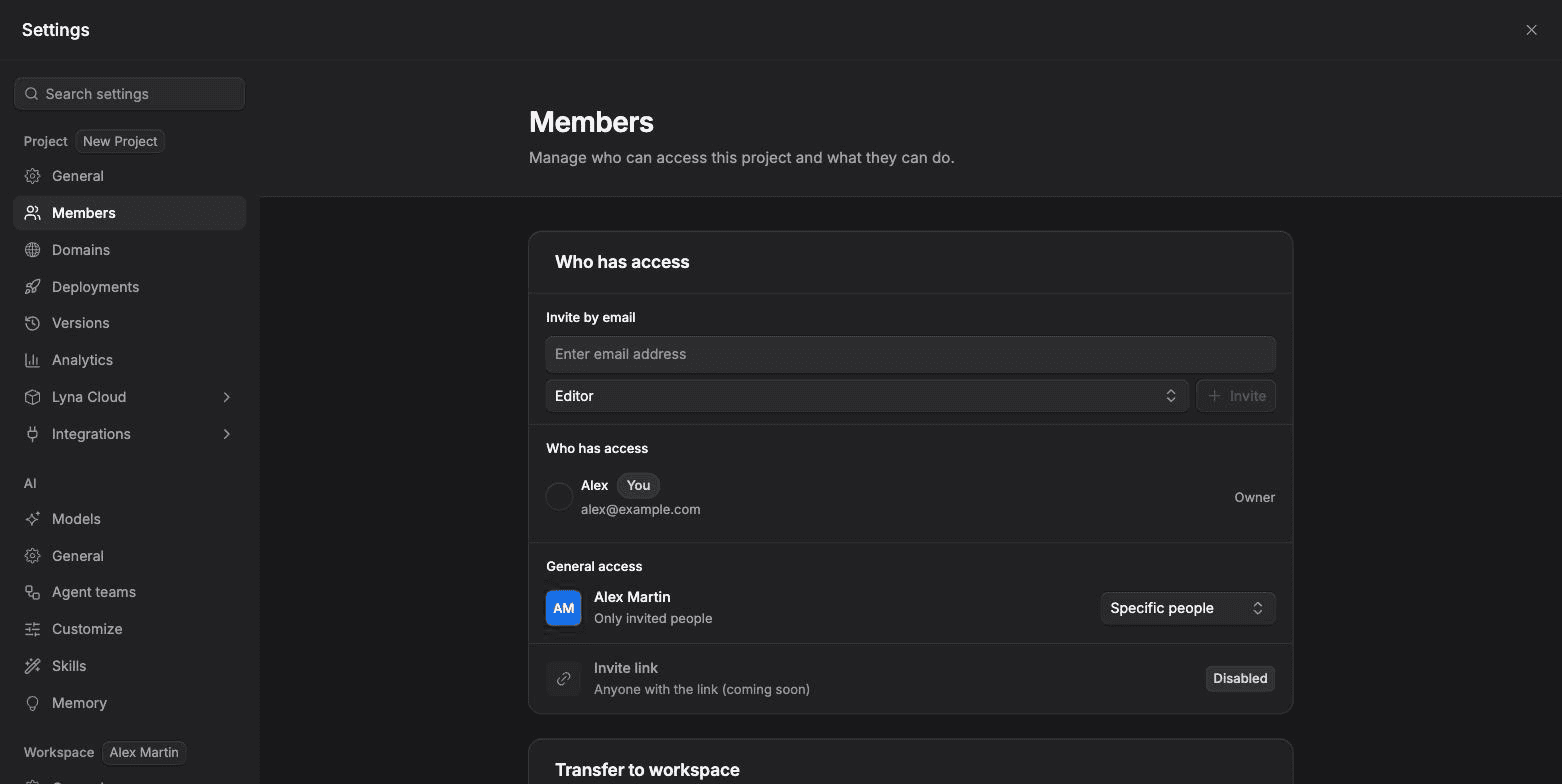Open the Memory settings page
Viewport: 1562px width, 784px height.
tap(129, 703)
